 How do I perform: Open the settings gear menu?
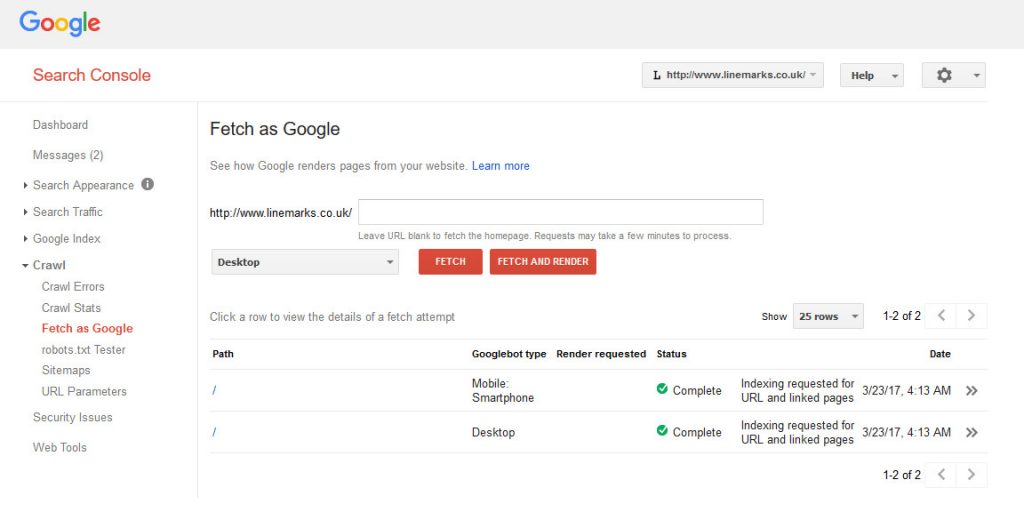pos(953,75)
